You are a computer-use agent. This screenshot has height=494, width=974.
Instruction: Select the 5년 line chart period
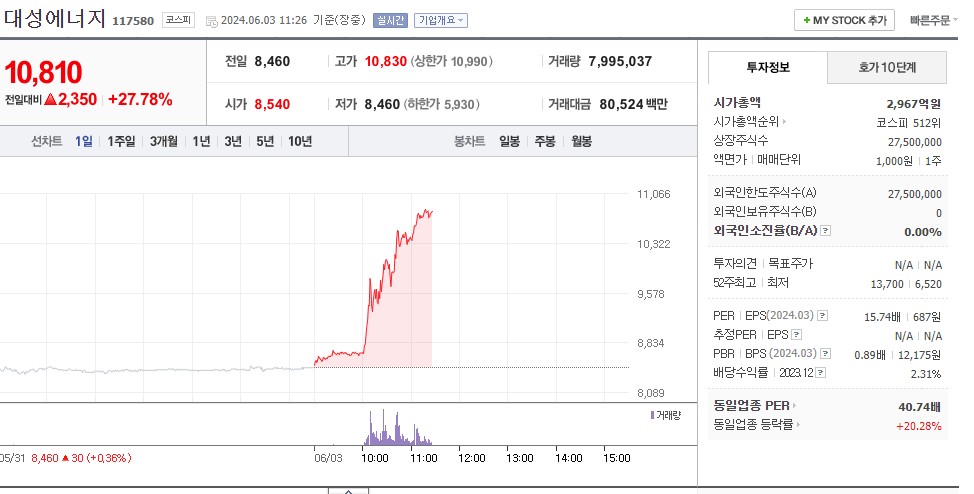tap(265, 142)
